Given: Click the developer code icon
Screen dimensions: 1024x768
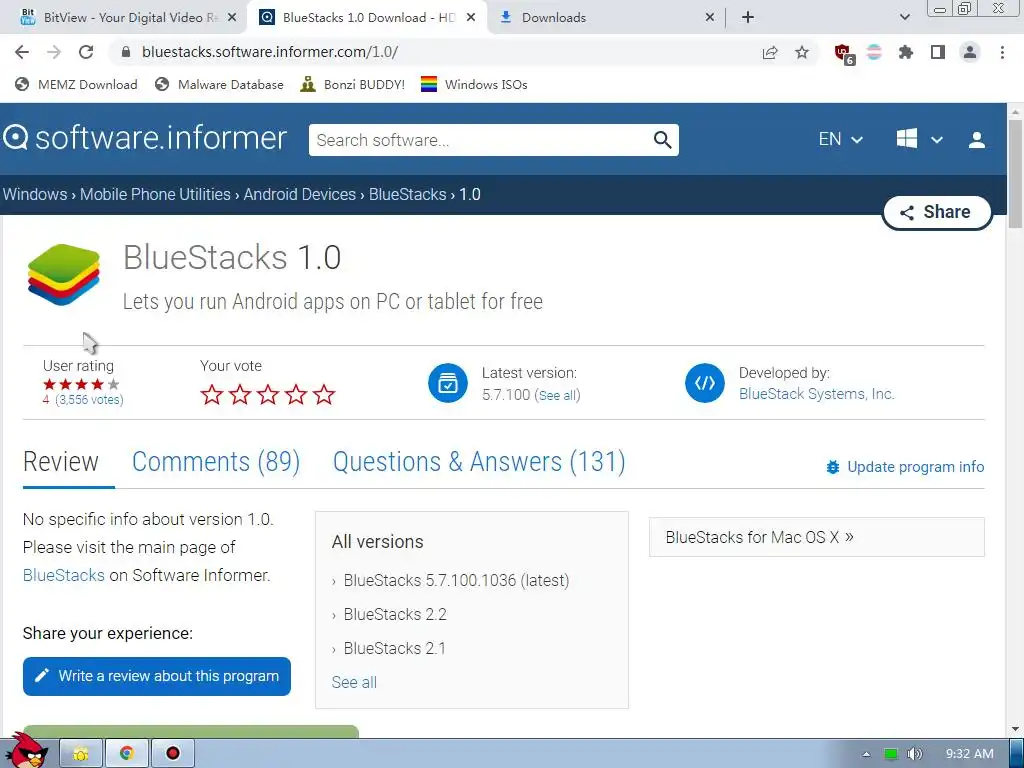Looking at the screenshot, I should click(705, 383).
